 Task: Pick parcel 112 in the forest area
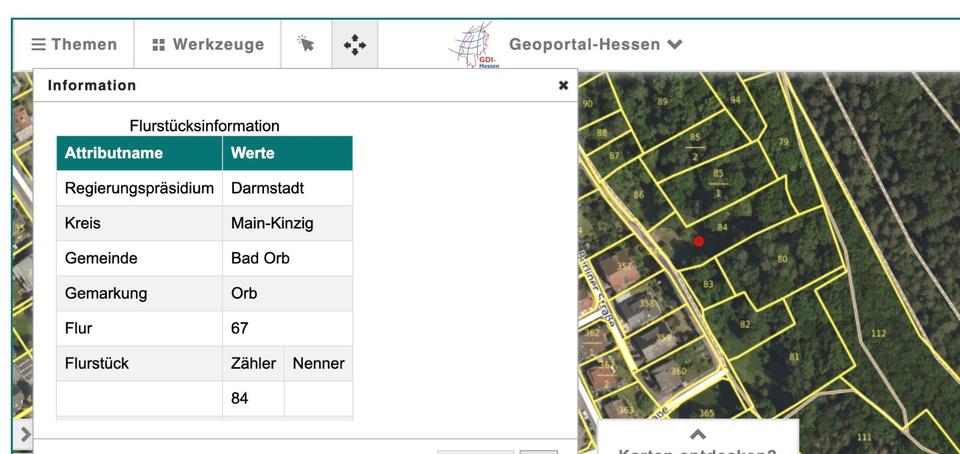(878, 333)
